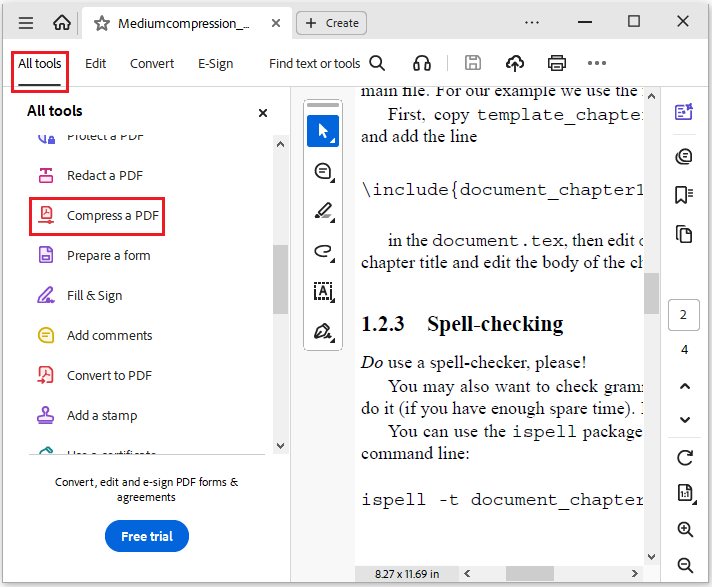Zoom in on the document
This screenshot has width=712, height=587.
685,529
